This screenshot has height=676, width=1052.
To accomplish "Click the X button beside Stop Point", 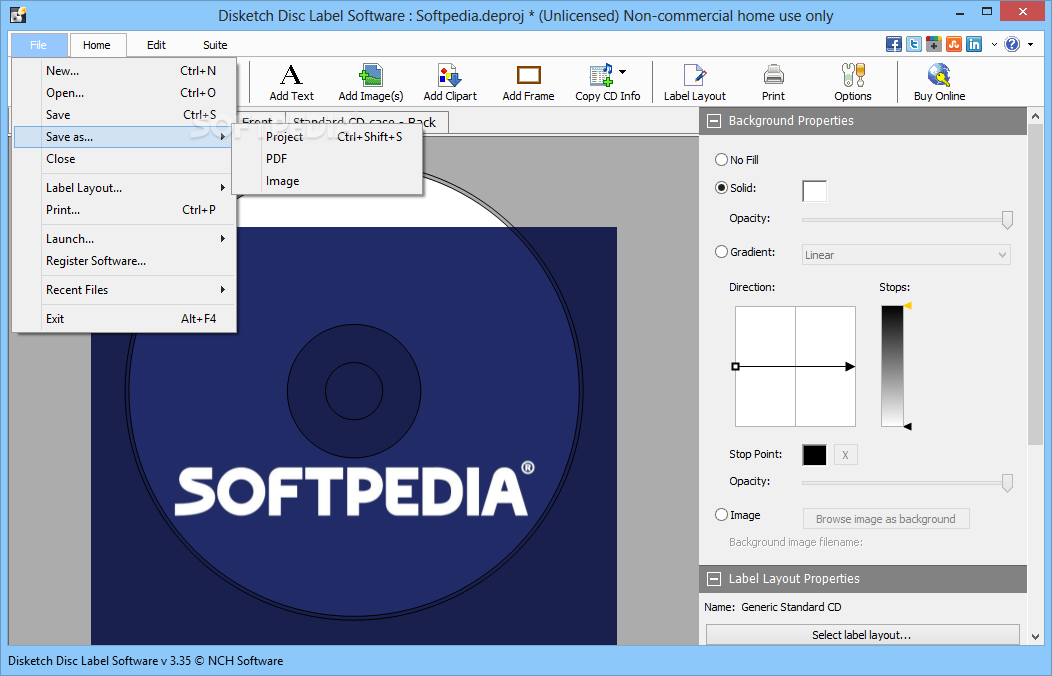I will click(x=845, y=455).
